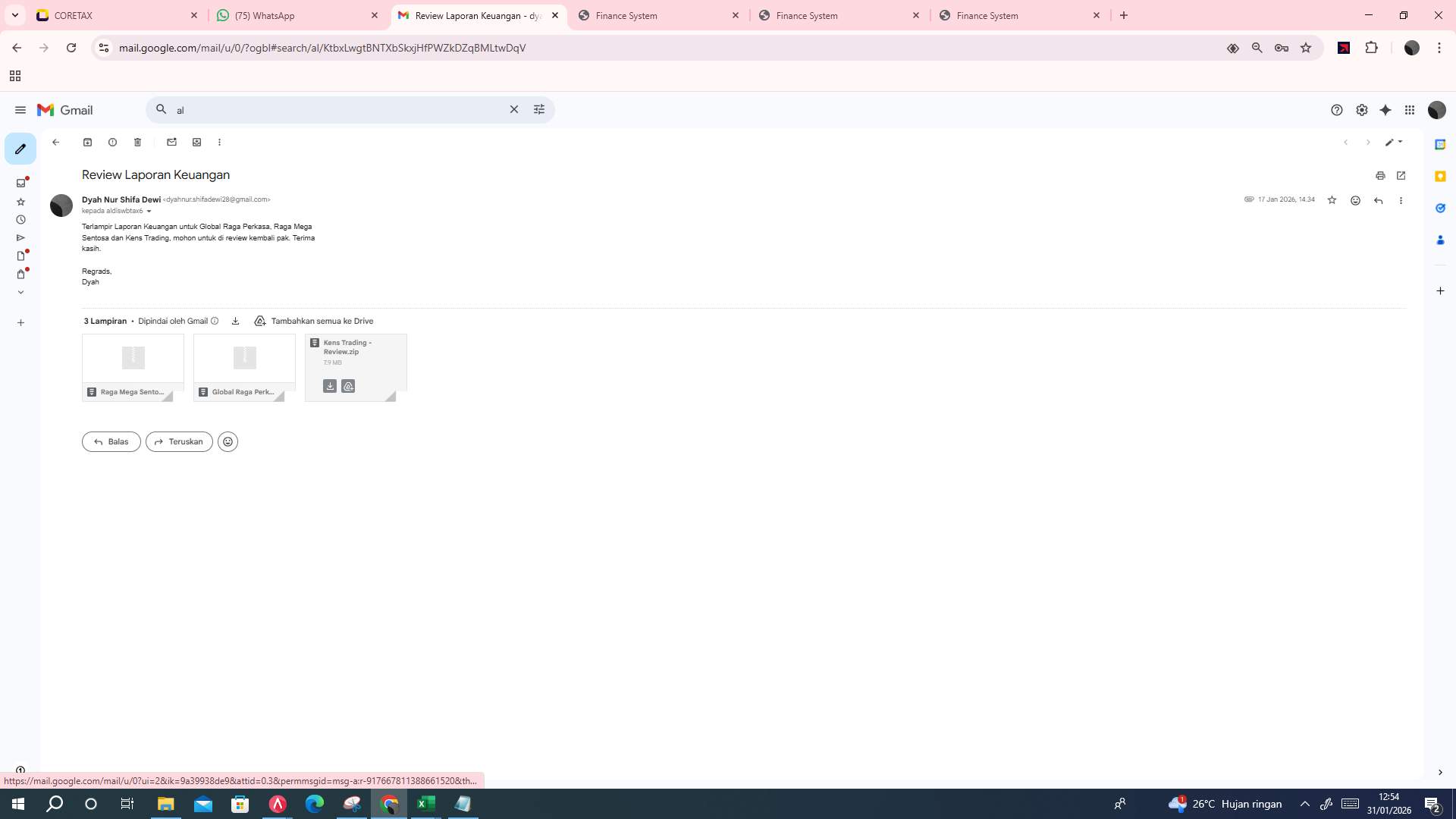Open the email in a new window
This screenshot has height=819, width=1456.
[1401, 175]
